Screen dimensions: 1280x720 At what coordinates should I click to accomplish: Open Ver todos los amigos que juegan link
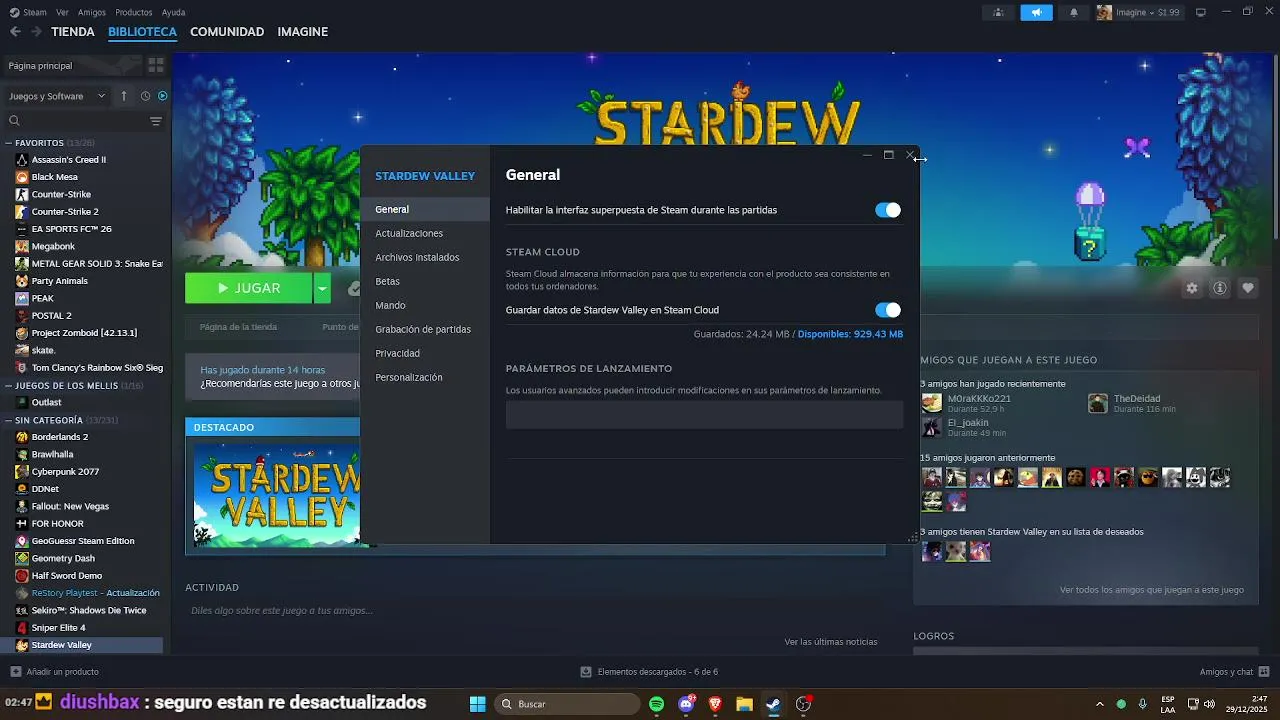[1152, 590]
